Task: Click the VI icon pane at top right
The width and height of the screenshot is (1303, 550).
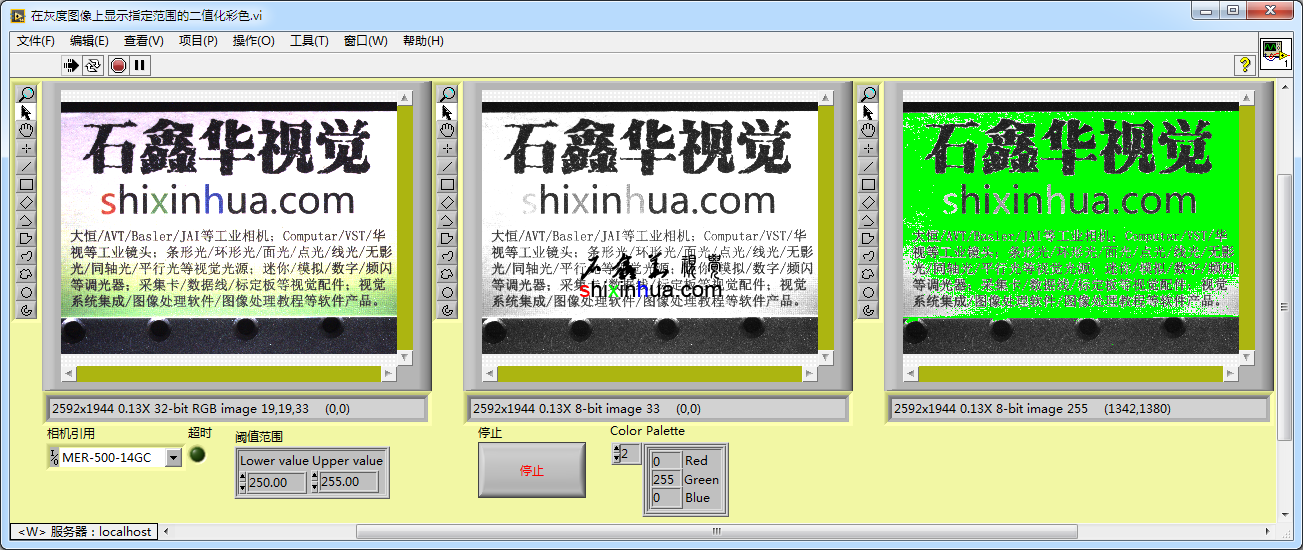Action: (1275, 52)
